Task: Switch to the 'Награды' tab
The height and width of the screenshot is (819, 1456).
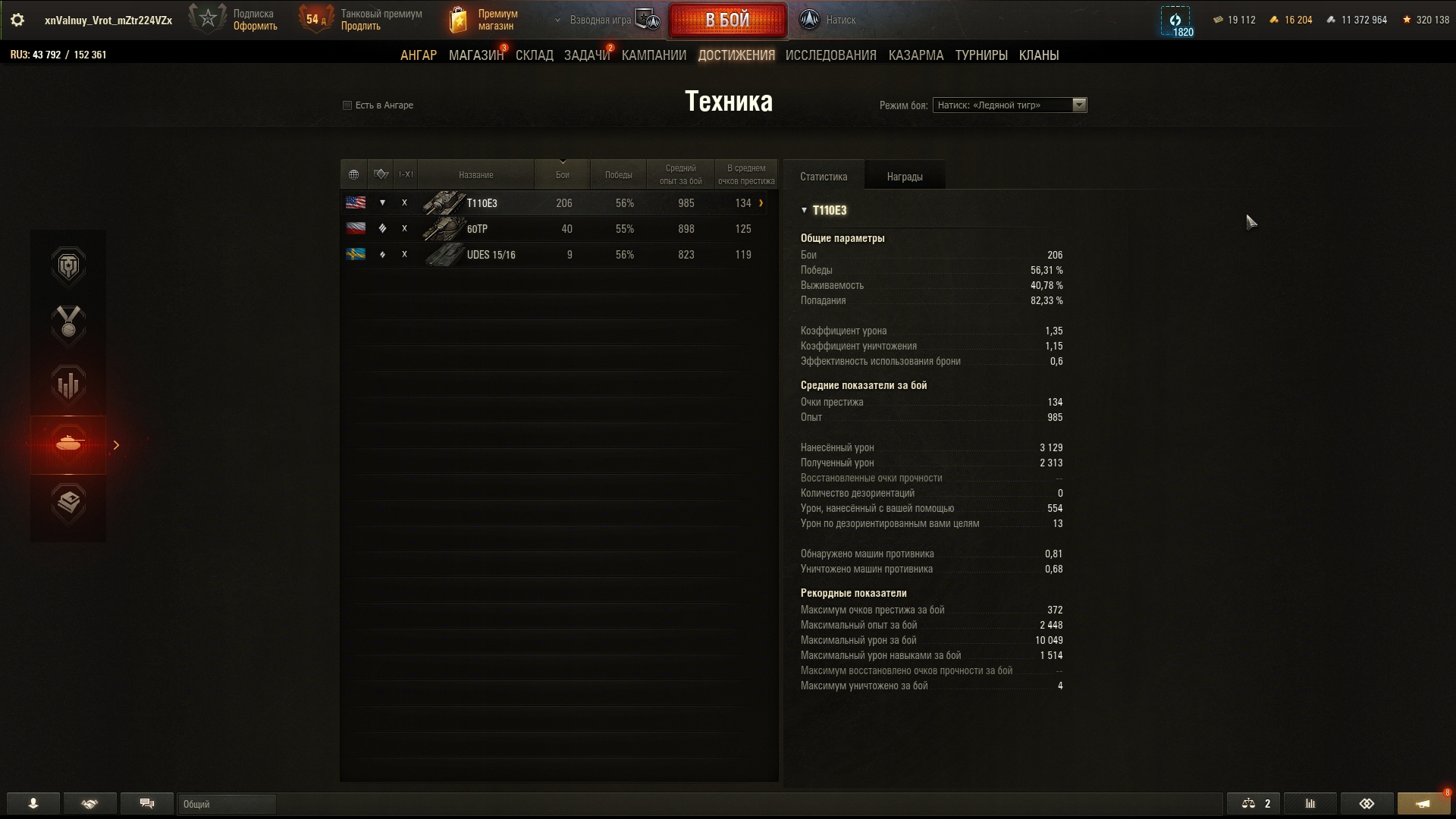Action: (x=905, y=177)
